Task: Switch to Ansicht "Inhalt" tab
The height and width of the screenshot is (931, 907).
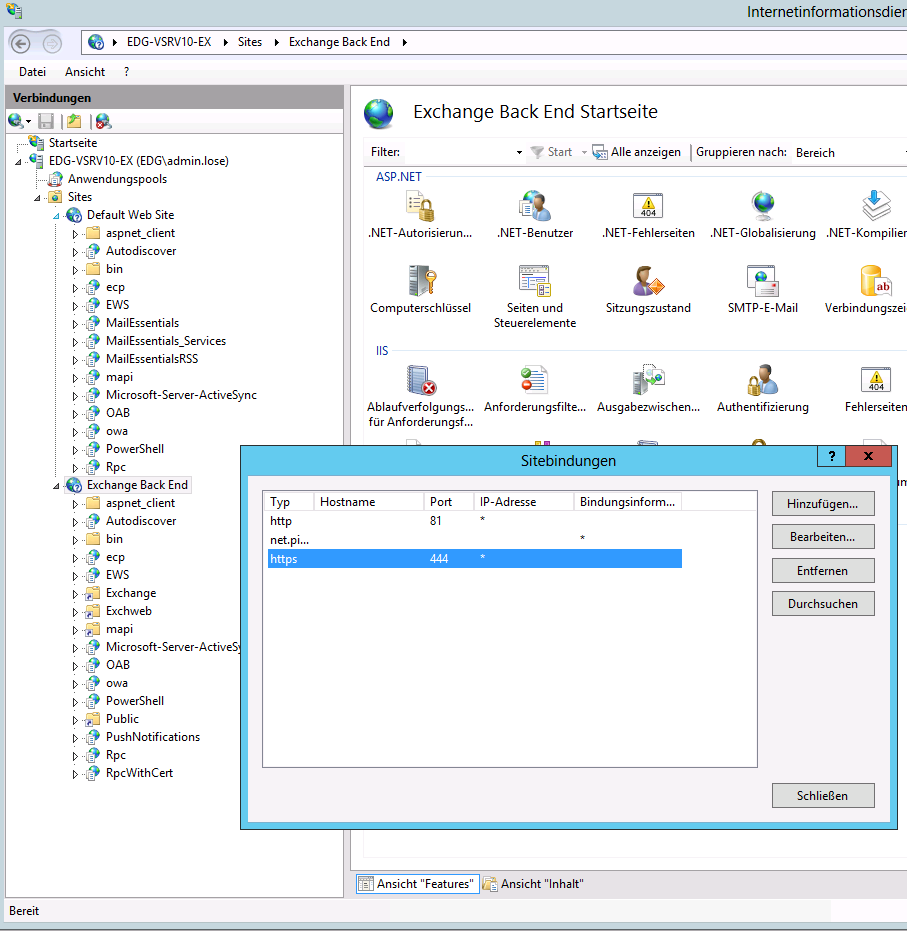Action: (533, 884)
